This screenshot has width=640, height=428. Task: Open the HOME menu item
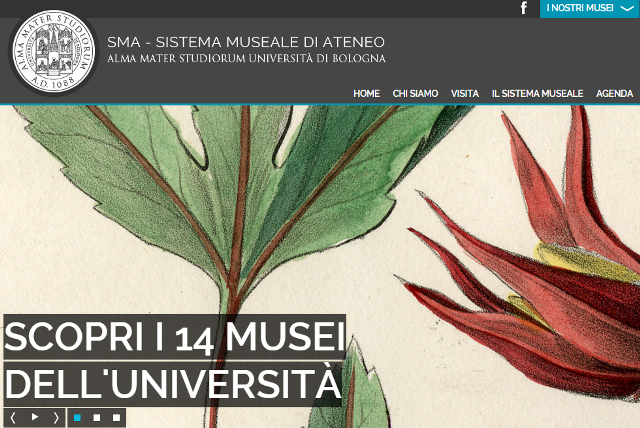point(366,93)
